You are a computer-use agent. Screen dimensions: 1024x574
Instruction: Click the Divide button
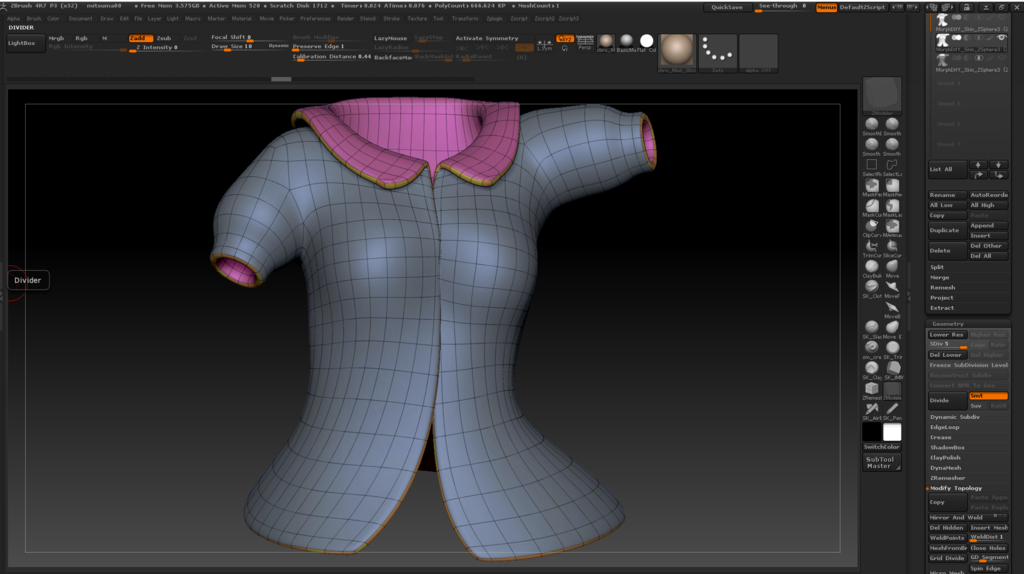click(947, 400)
